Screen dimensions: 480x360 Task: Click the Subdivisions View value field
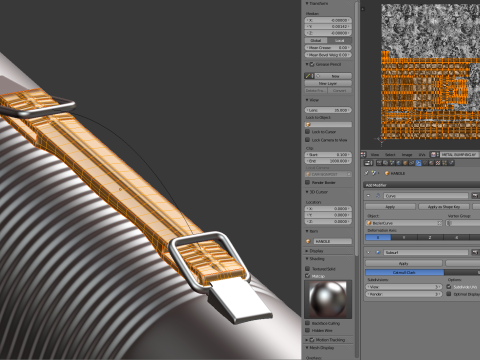(x=404, y=287)
